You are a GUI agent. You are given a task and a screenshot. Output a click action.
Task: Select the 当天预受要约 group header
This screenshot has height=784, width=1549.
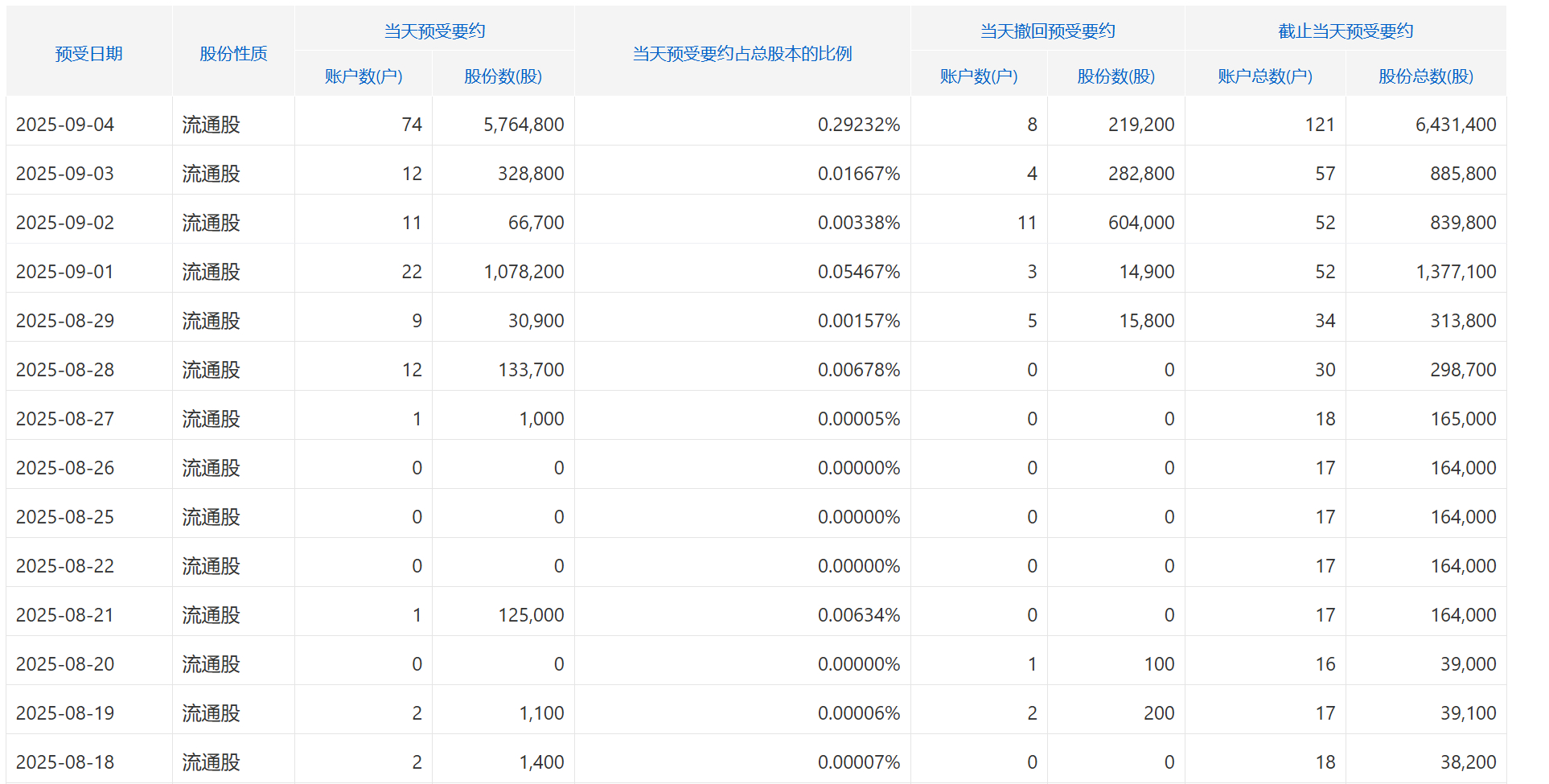434,31
